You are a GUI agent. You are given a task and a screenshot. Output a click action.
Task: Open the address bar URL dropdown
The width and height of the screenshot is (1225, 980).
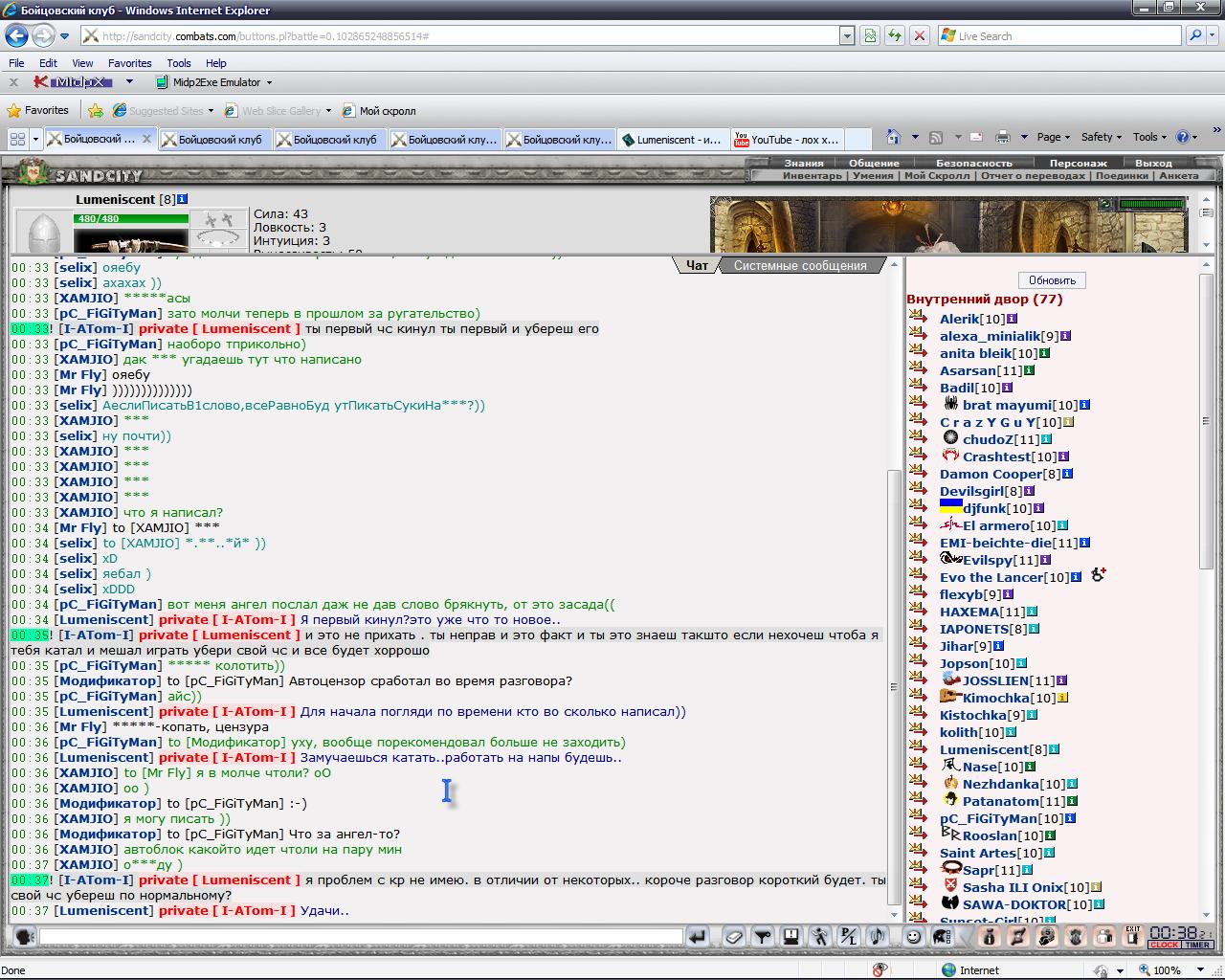[847, 36]
